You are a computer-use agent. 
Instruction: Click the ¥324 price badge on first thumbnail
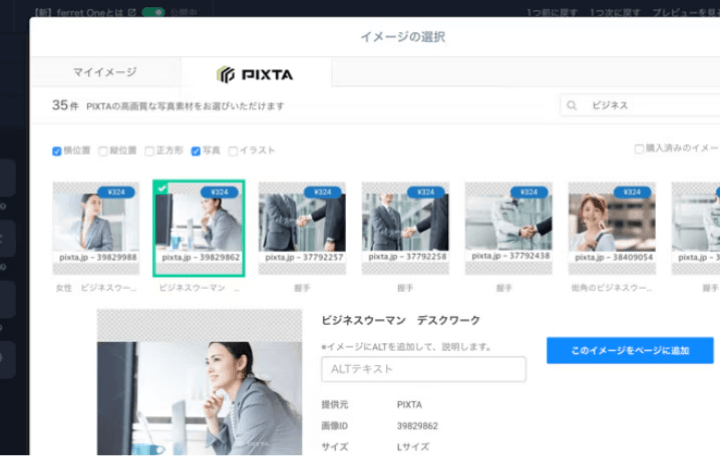[120, 192]
